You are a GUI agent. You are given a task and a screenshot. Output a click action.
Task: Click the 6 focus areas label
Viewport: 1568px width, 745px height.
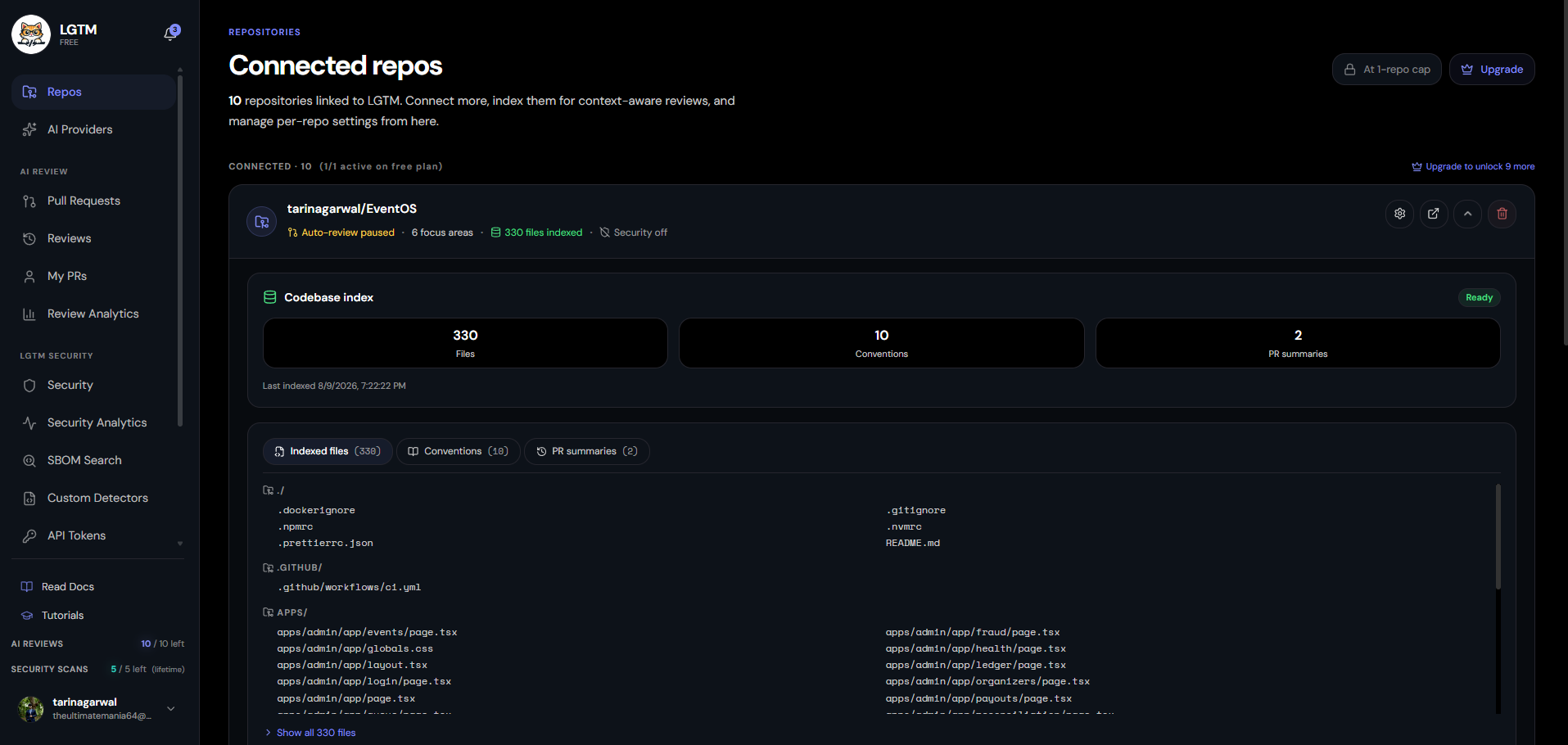click(442, 233)
